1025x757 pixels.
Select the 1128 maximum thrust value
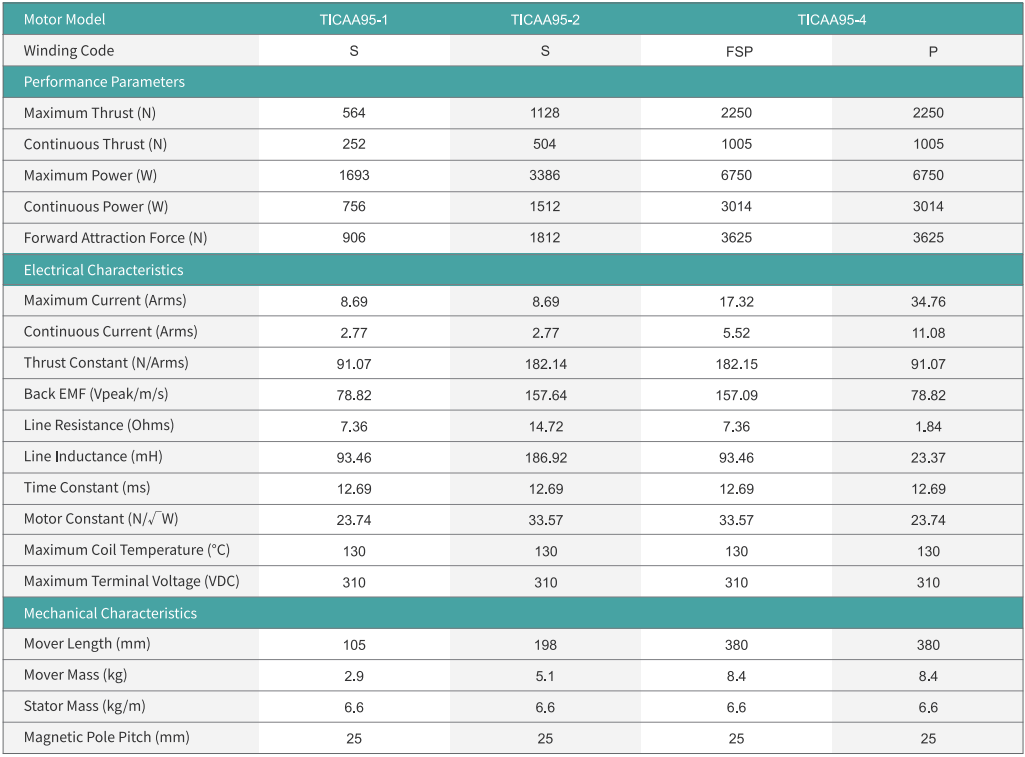point(545,113)
